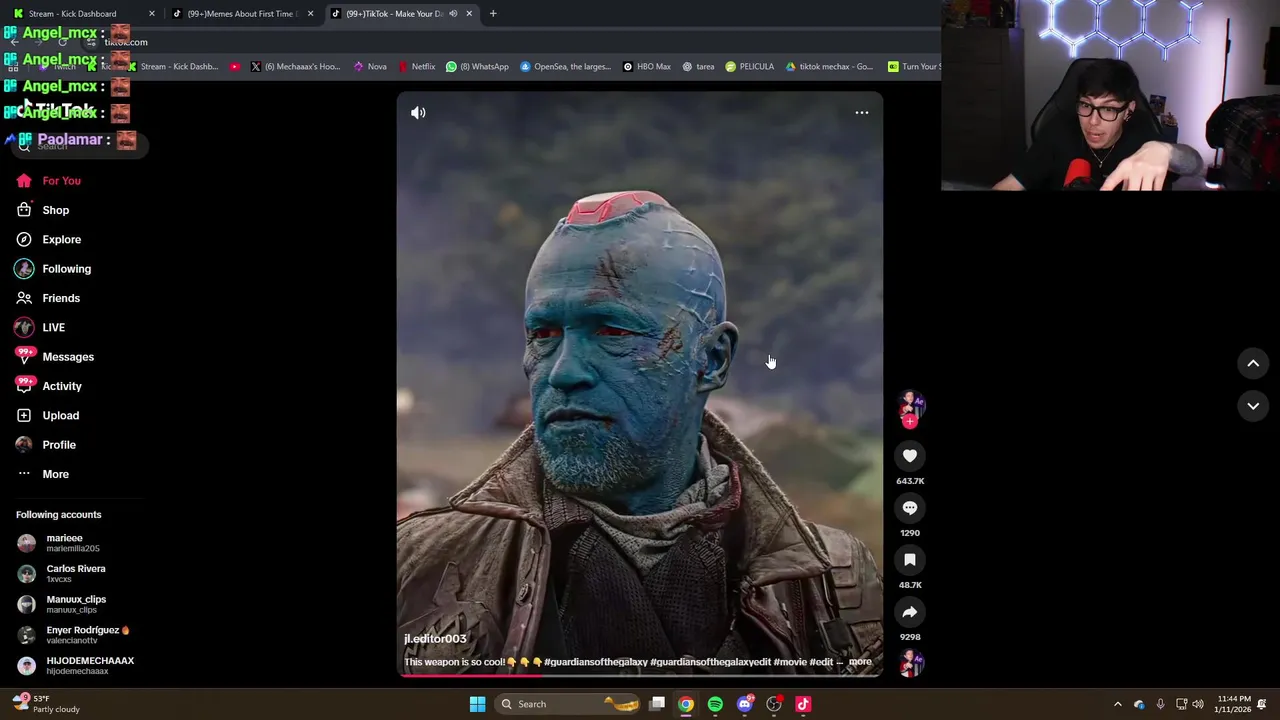Close the Memes About First Time tab
The width and height of the screenshot is (1280, 720).
pos(310,14)
